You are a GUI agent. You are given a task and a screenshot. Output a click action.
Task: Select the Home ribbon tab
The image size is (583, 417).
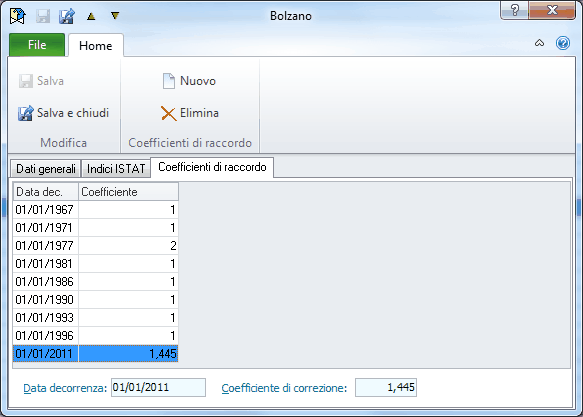tap(96, 45)
